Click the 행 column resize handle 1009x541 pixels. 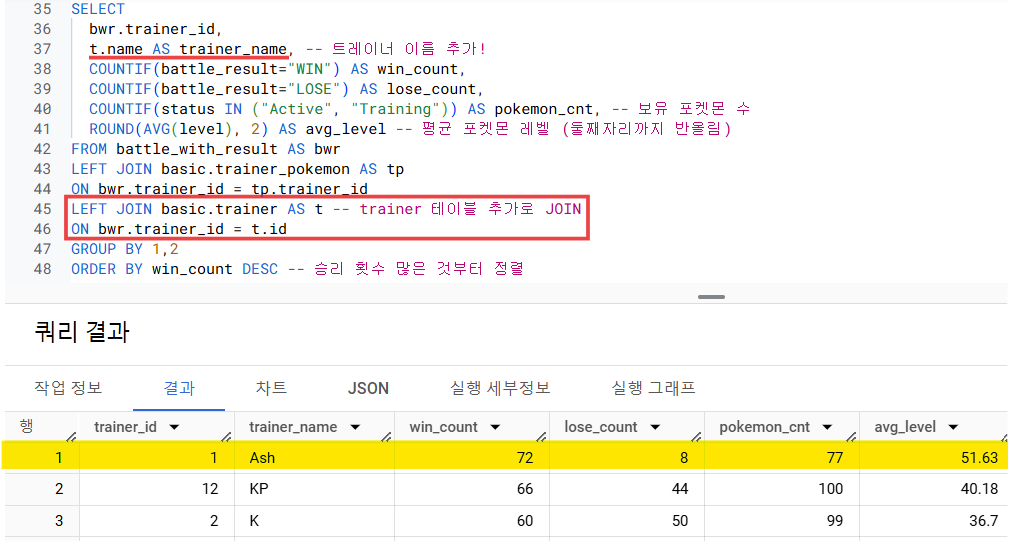click(71, 437)
